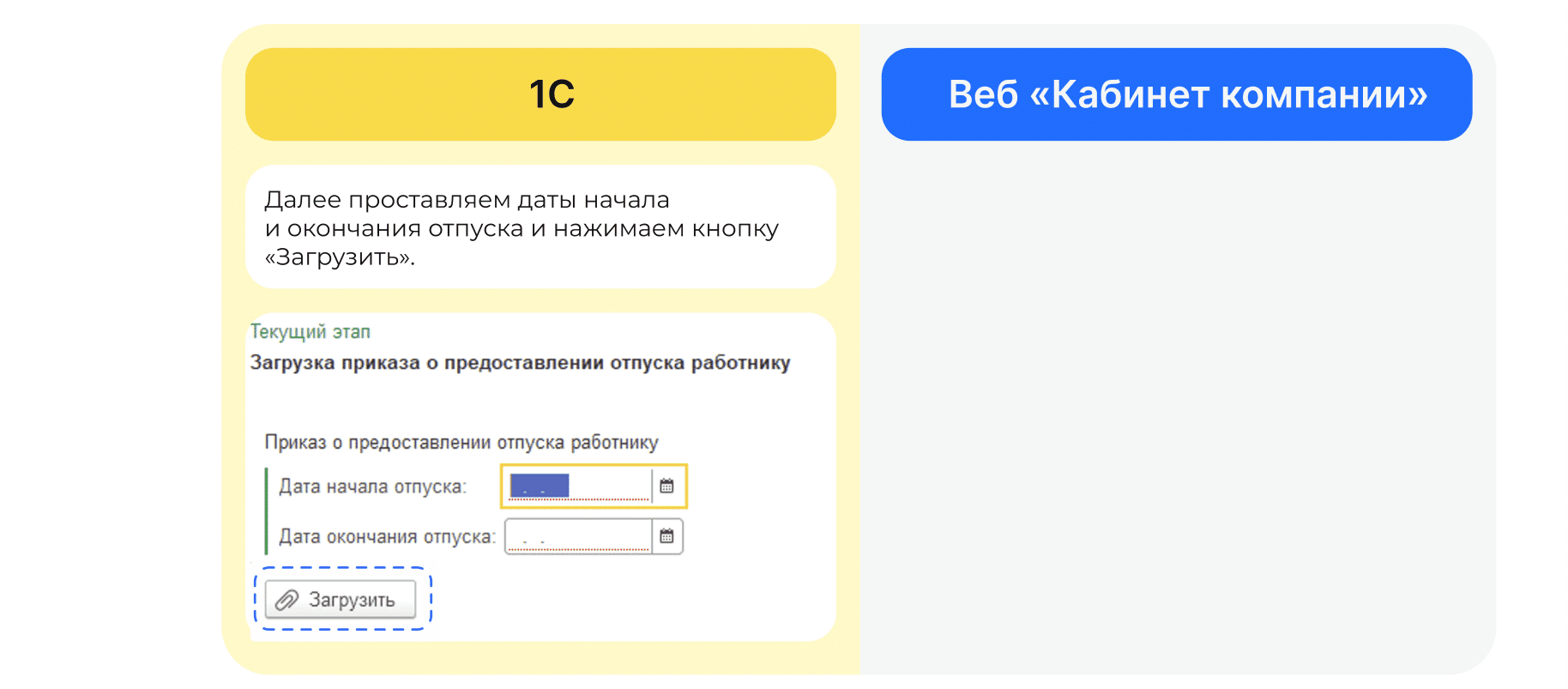Open calendar picker for vacation end date
This screenshot has height=689, width=1568.
click(x=666, y=536)
